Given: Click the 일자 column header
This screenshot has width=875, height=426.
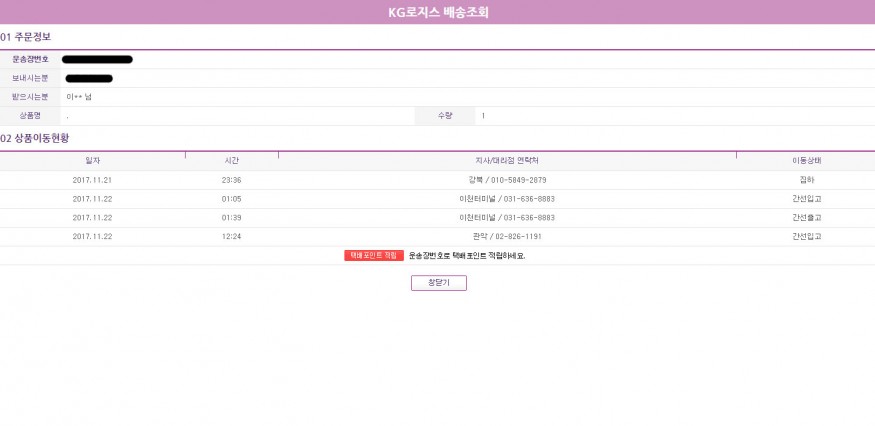Looking at the screenshot, I should coord(93,160).
